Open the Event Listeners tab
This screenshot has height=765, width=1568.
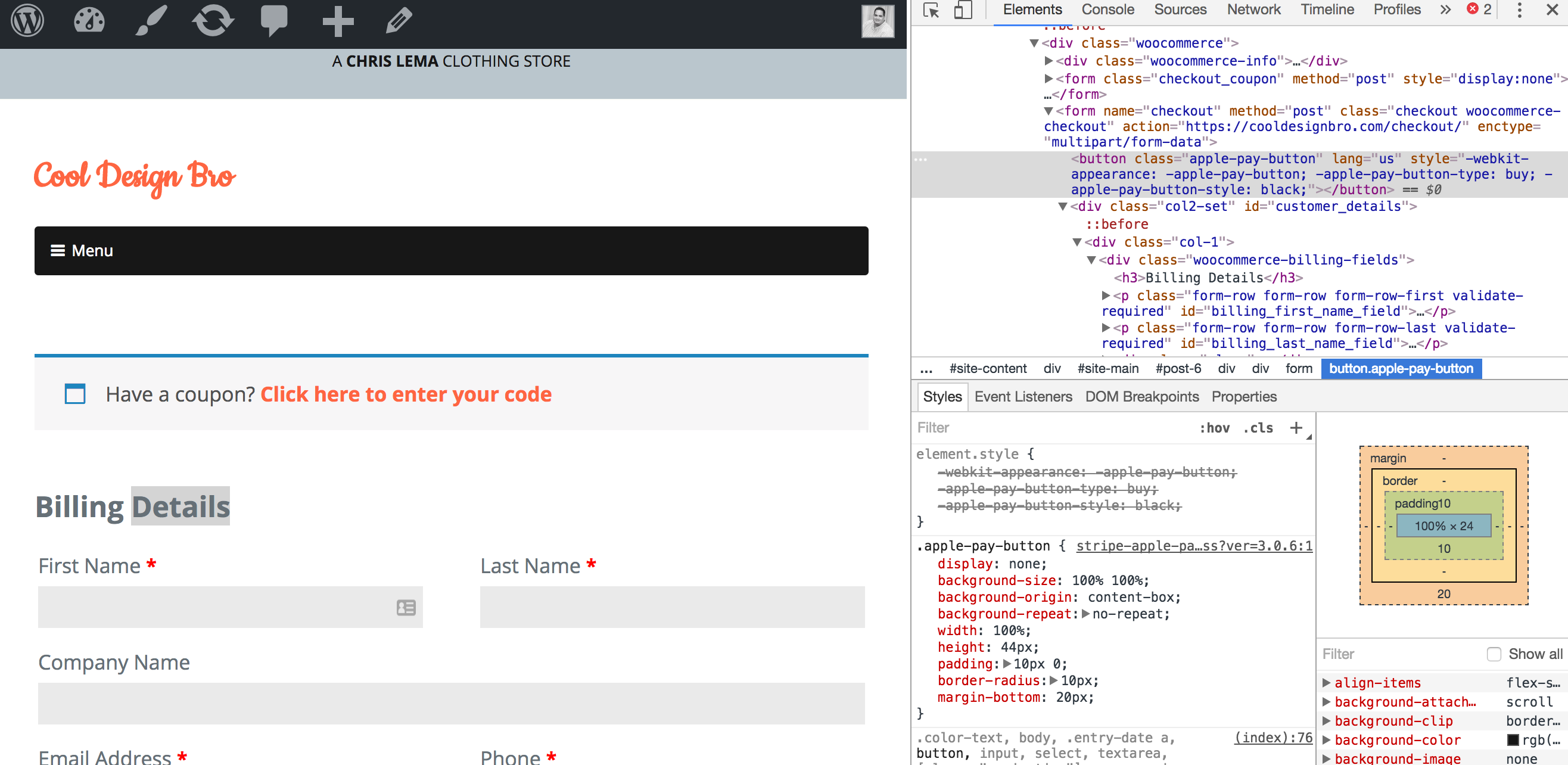[x=1023, y=397]
